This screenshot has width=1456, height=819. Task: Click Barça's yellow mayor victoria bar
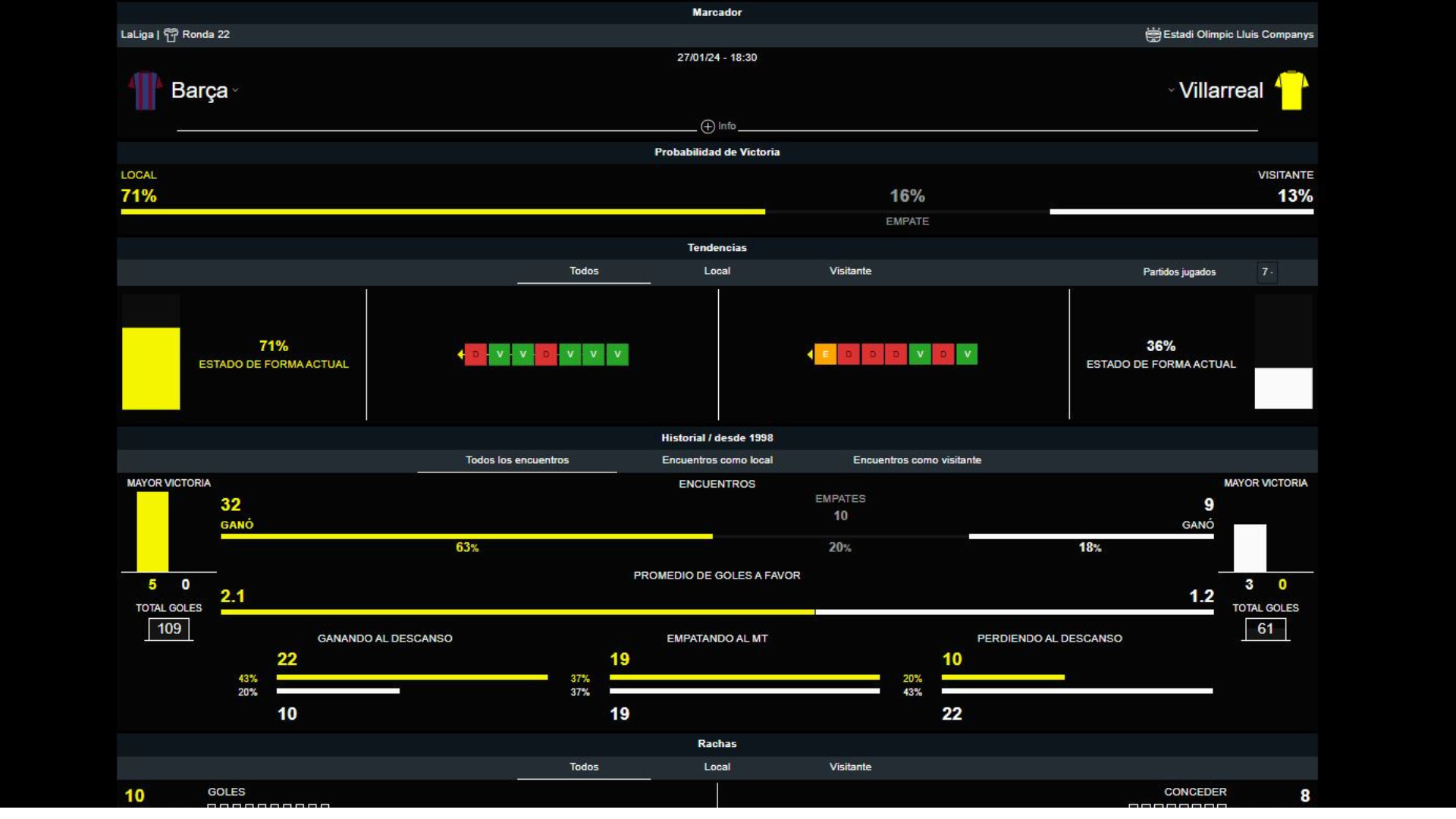coord(152,532)
